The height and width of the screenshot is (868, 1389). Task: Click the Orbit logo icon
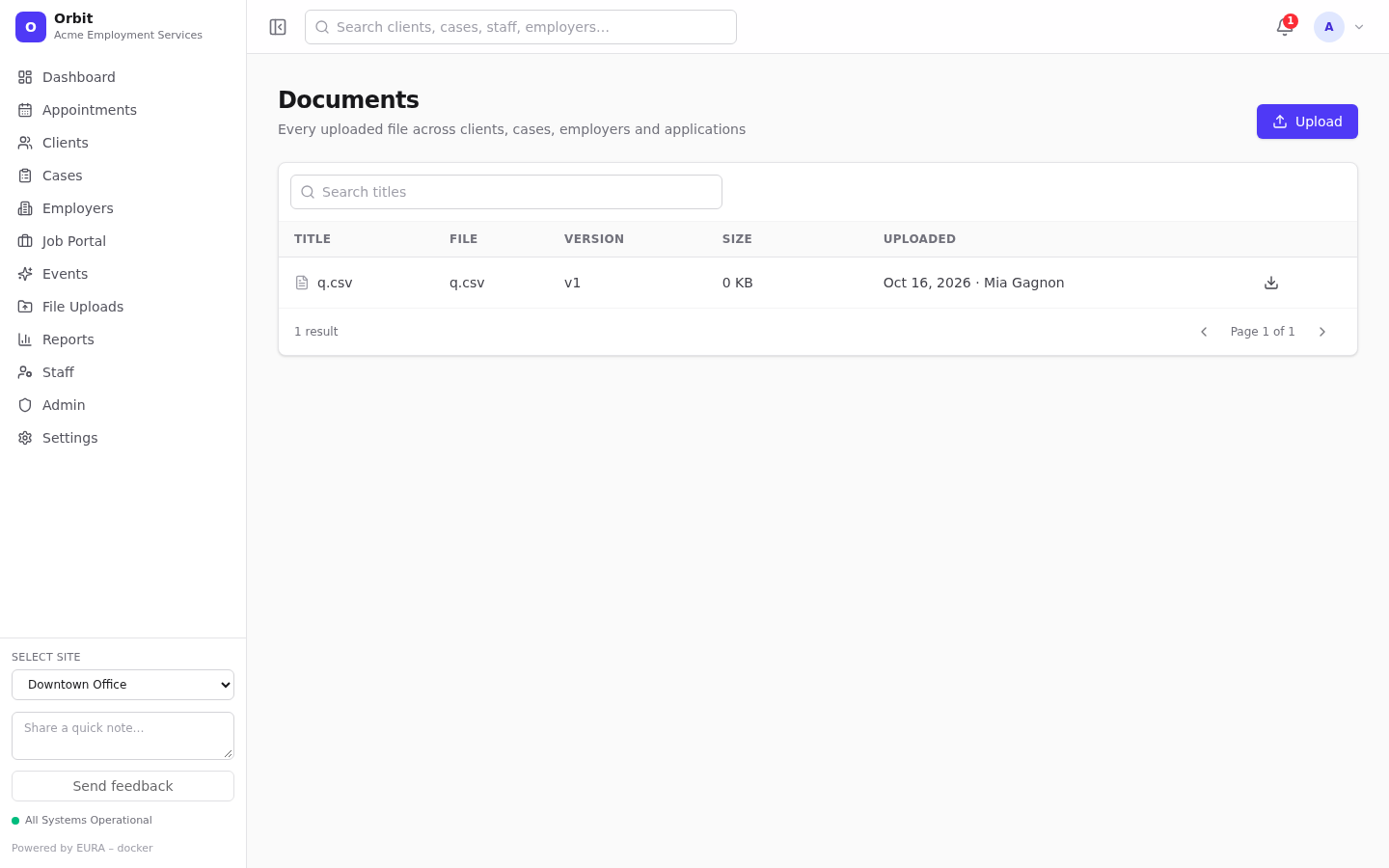click(31, 27)
